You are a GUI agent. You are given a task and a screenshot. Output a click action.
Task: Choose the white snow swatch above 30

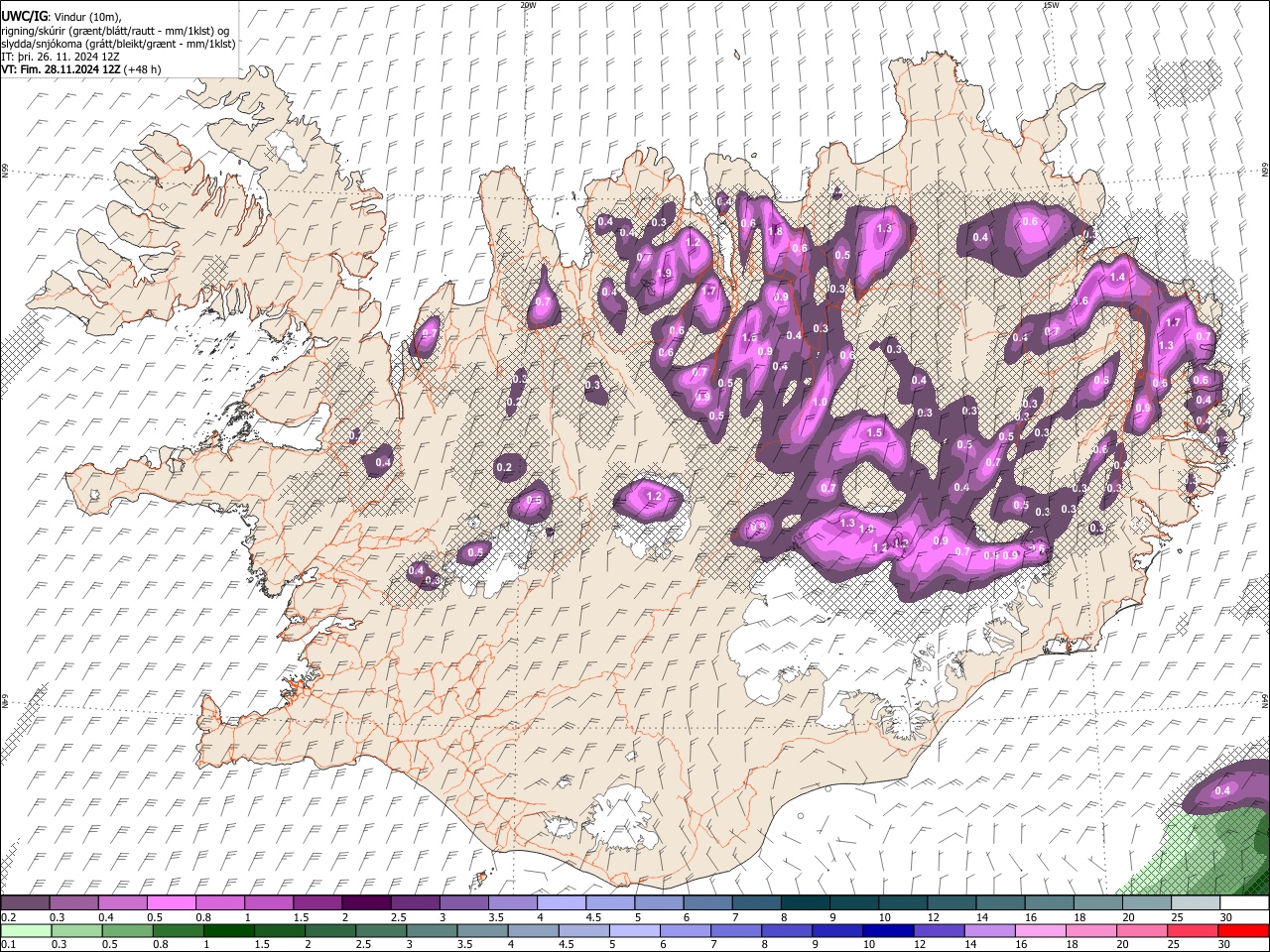click(1244, 903)
